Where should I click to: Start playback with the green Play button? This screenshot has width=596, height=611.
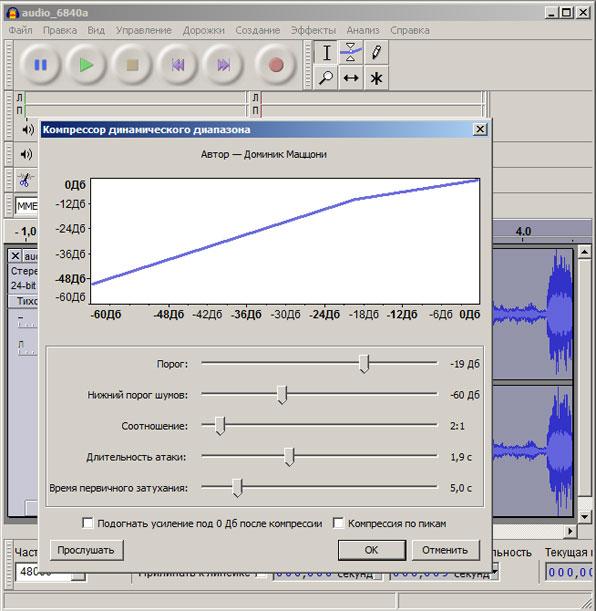(x=86, y=65)
